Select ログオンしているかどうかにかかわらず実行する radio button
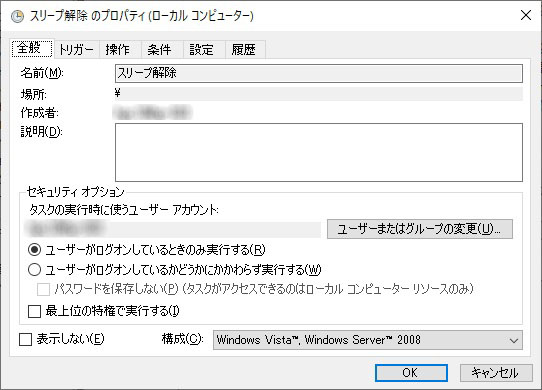The height and width of the screenshot is (390, 542). 34,270
